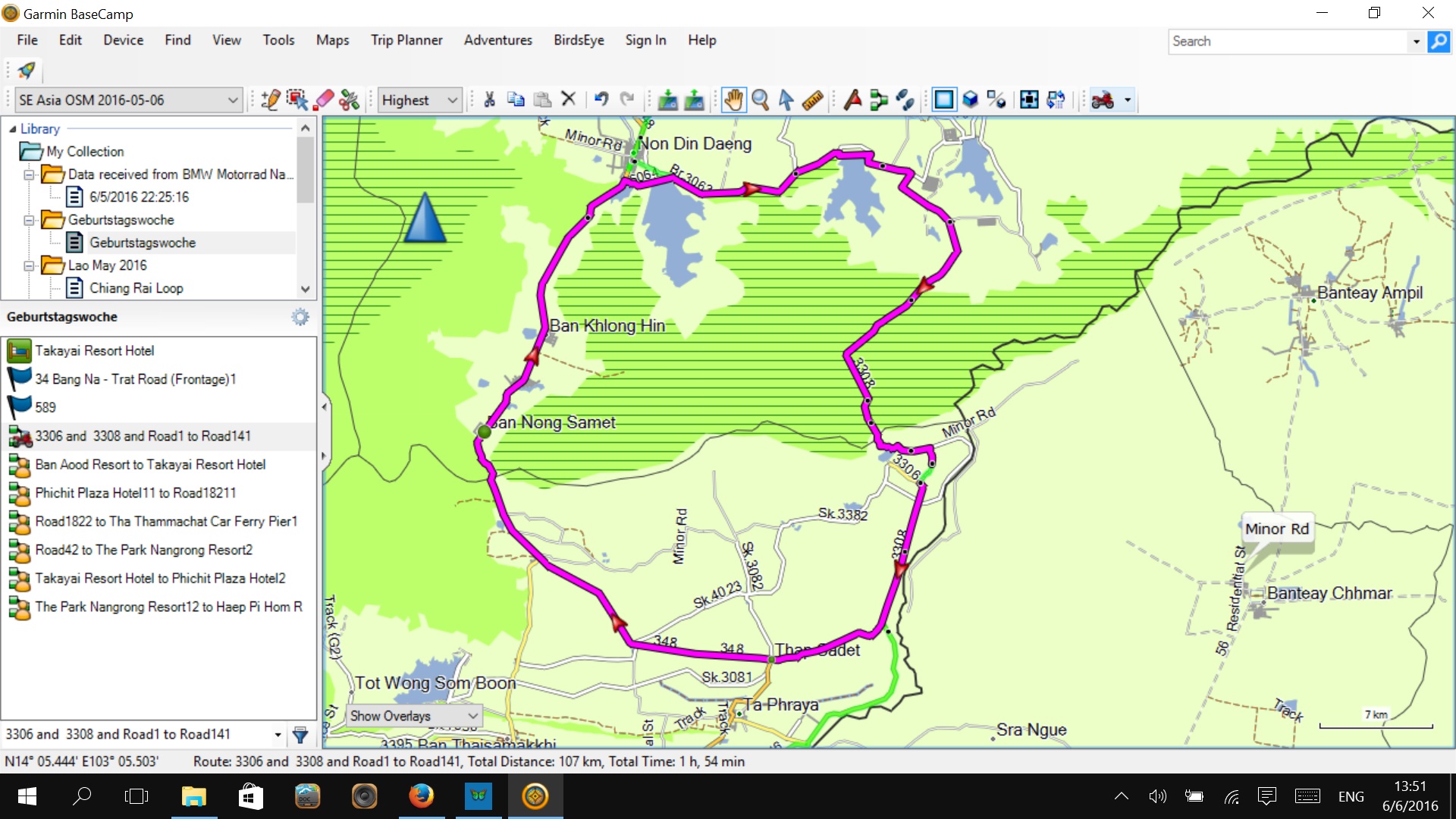Collapse the Lao May 2016 folder
The image size is (1456, 819).
pos(29,265)
